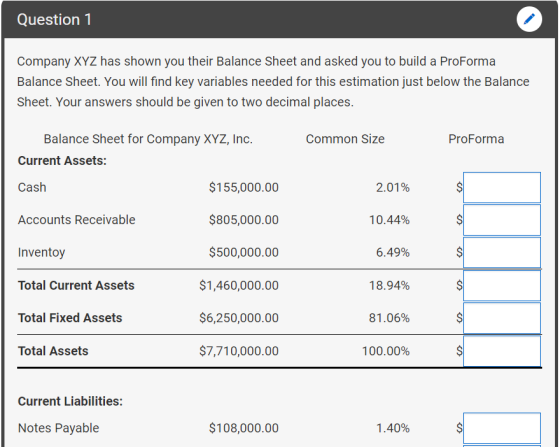Click the 2.01% common size value

coord(392,187)
